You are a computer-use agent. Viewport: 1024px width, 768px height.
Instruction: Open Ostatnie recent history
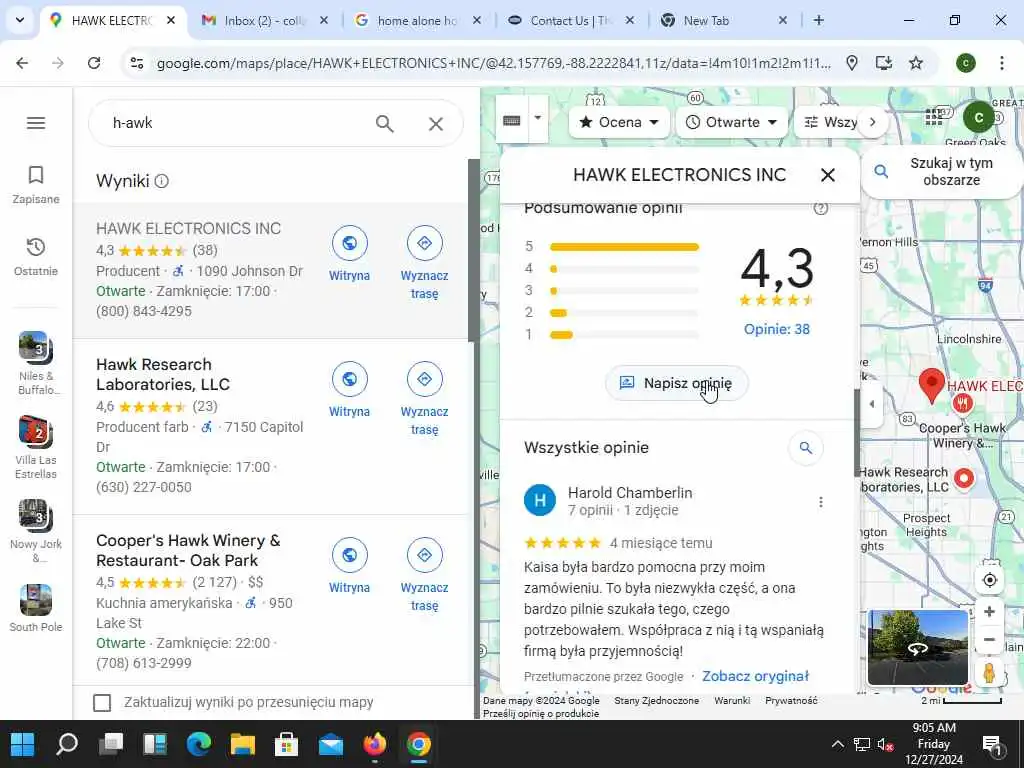[36, 257]
